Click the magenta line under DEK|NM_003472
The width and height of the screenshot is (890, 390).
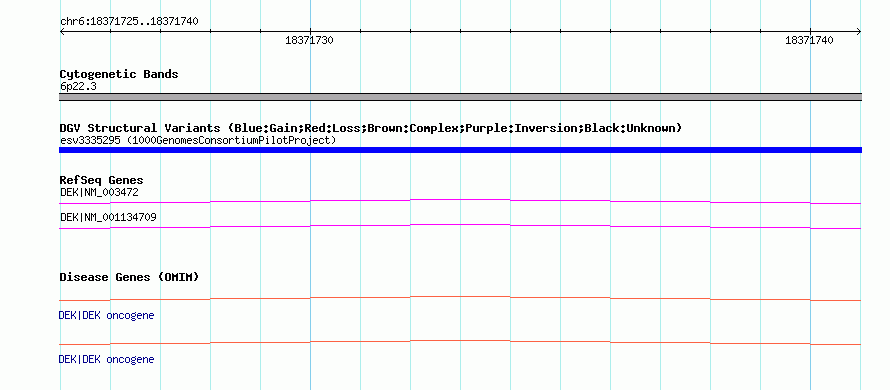tap(460, 202)
